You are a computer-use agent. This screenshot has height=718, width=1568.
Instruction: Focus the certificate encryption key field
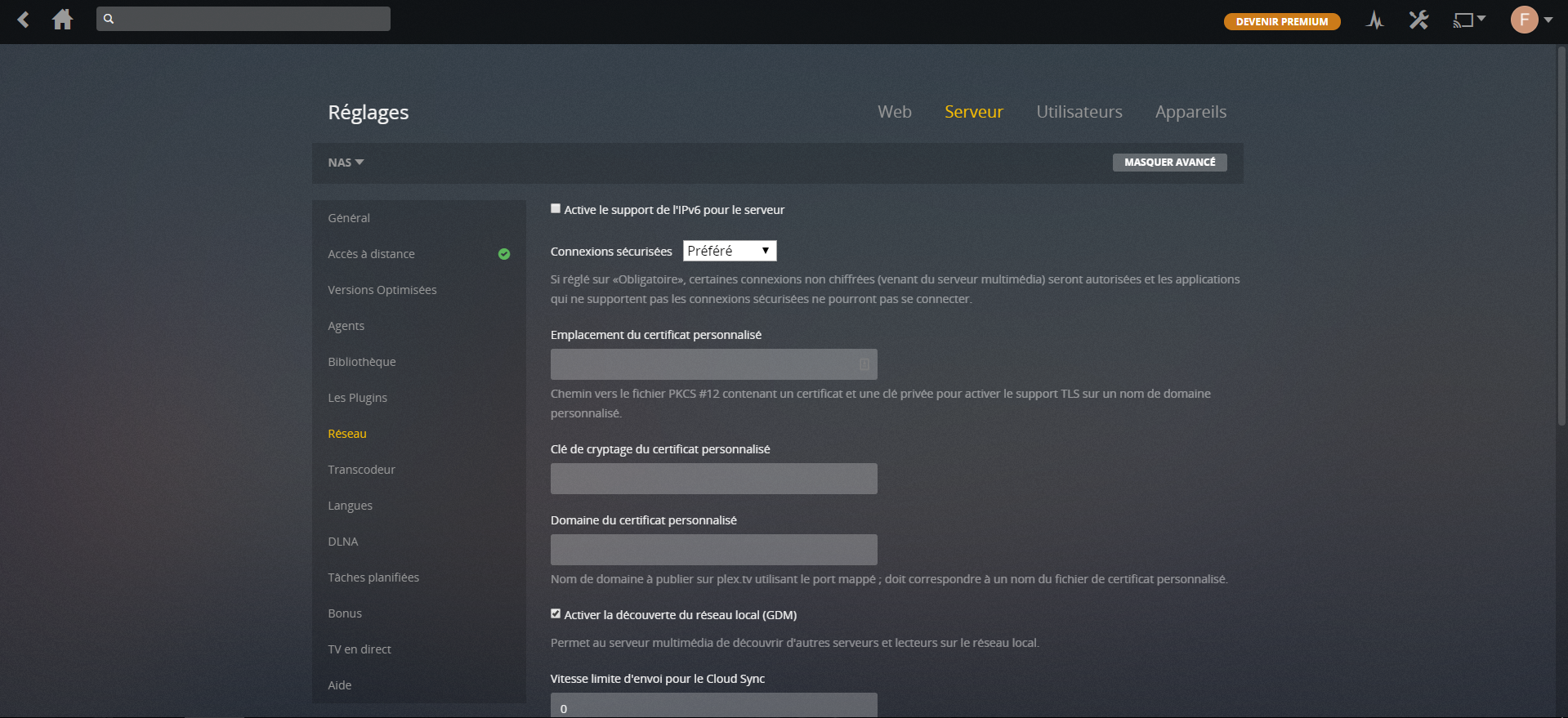click(x=714, y=479)
